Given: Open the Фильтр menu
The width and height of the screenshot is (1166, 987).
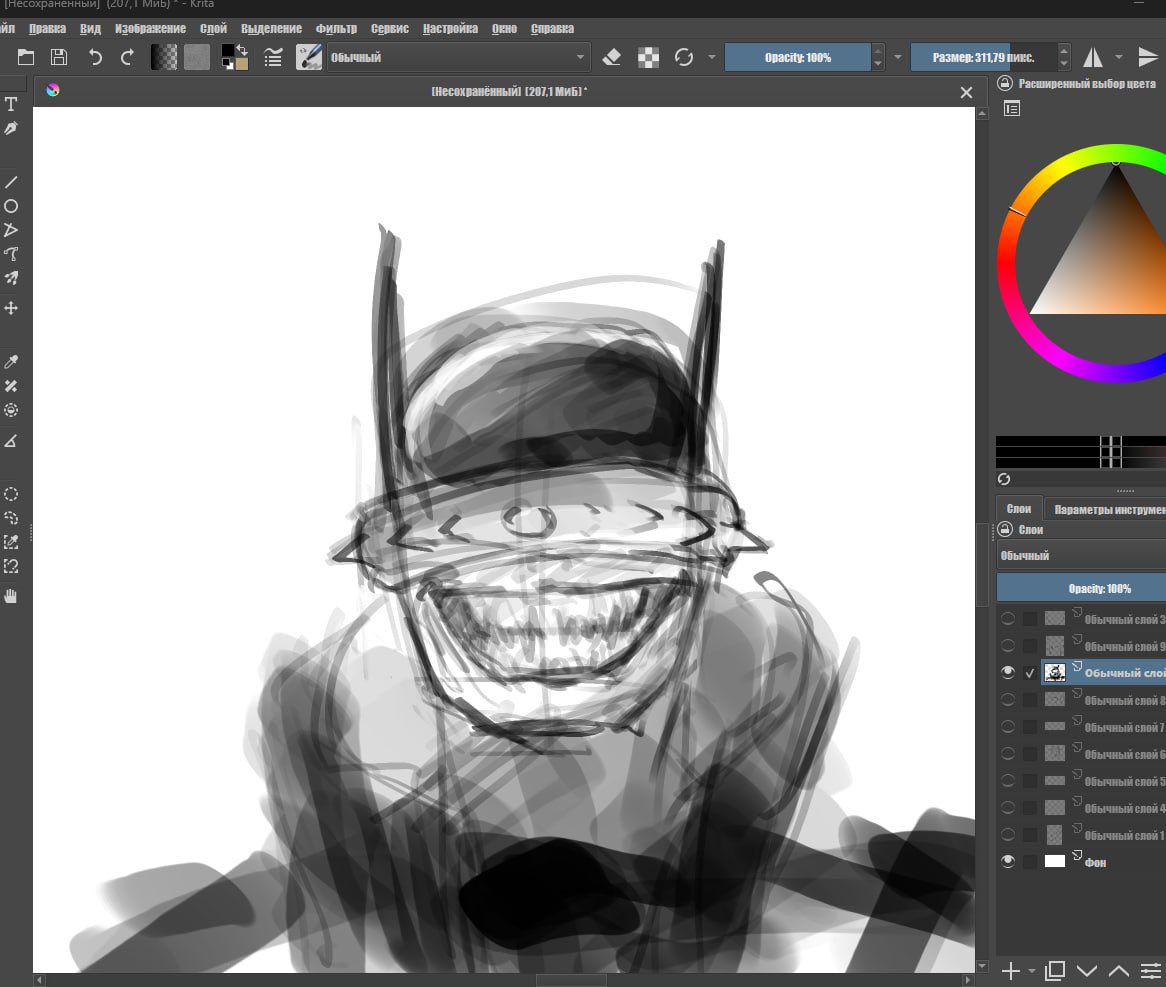Looking at the screenshot, I should (336, 28).
